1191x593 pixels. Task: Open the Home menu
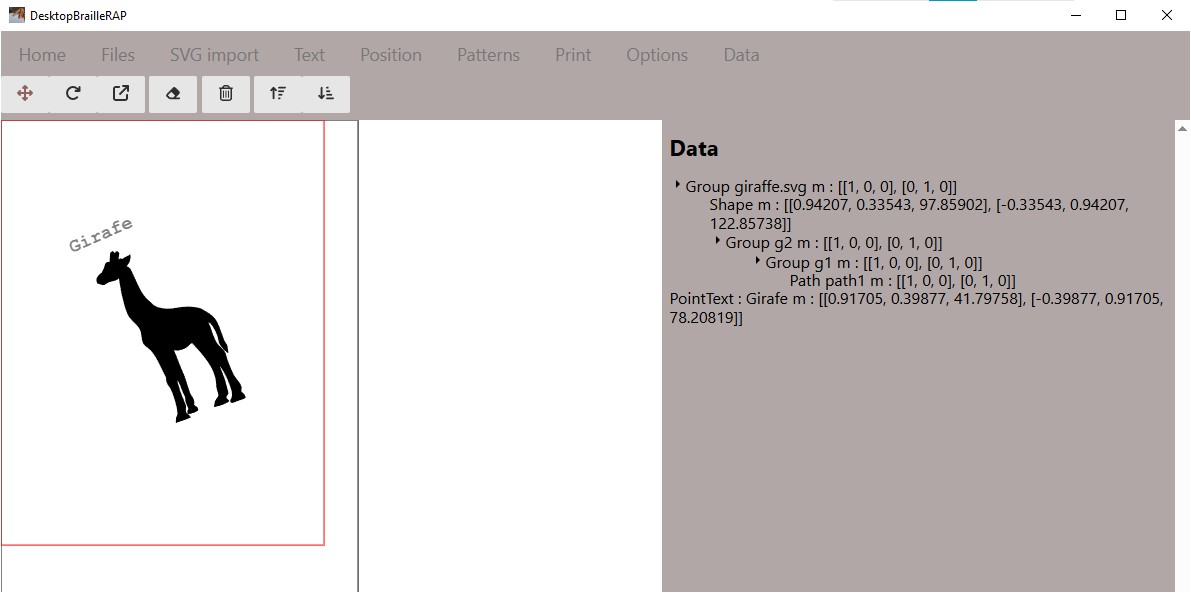(42, 55)
